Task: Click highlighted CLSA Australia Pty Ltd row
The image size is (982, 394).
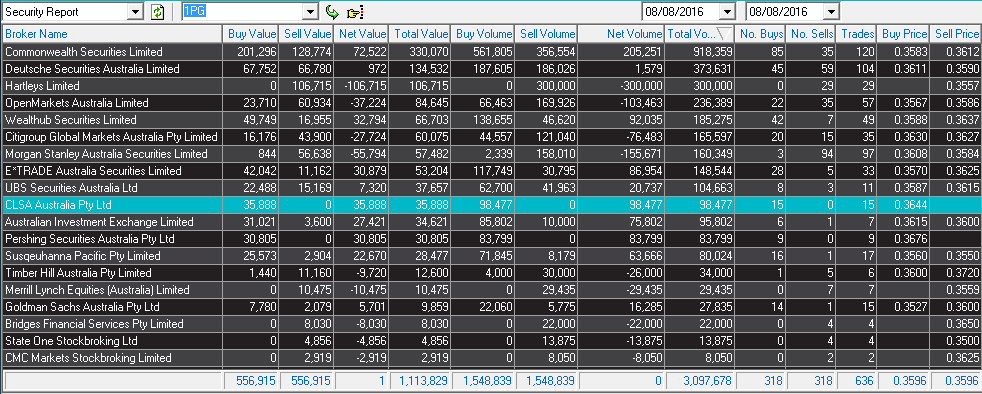Action: tap(491, 205)
